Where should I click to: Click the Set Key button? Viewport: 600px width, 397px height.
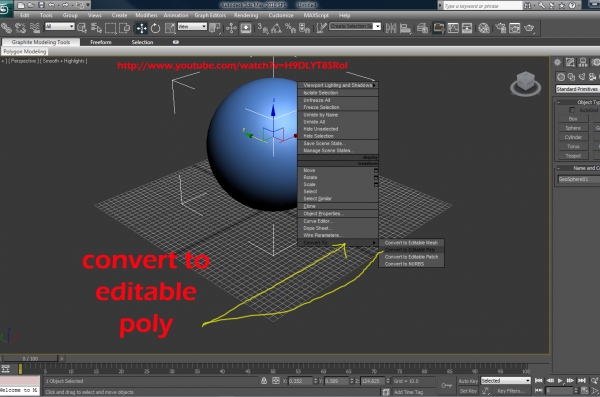coord(468,391)
